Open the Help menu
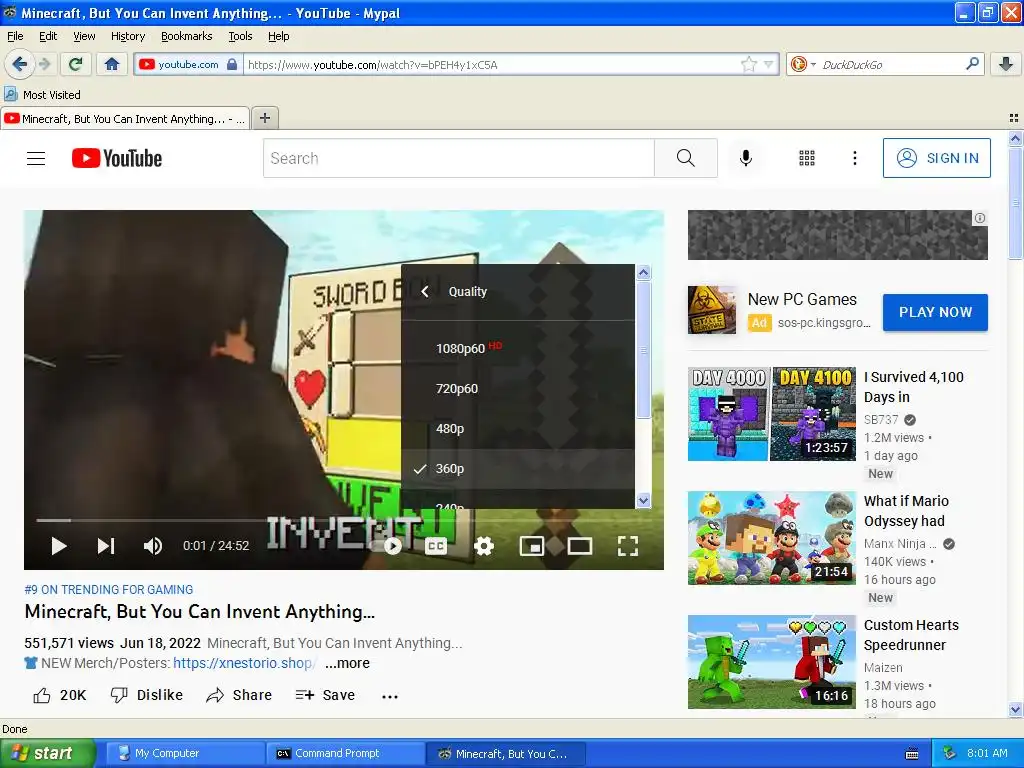The height and width of the screenshot is (768, 1024). point(278,36)
